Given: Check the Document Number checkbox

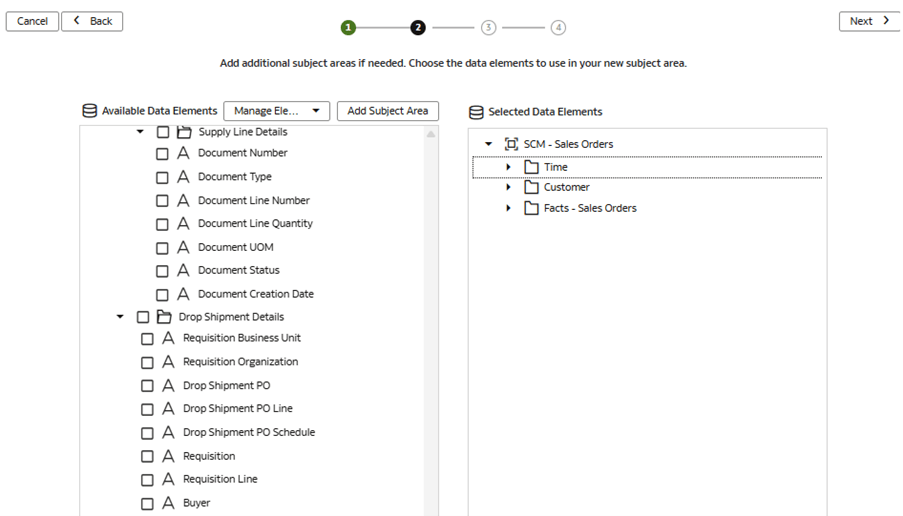Looking at the screenshot, I should point(162,154).
